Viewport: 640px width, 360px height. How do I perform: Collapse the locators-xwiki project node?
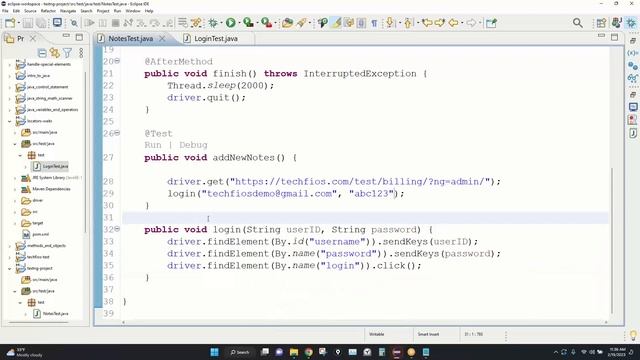coord(10,121)
